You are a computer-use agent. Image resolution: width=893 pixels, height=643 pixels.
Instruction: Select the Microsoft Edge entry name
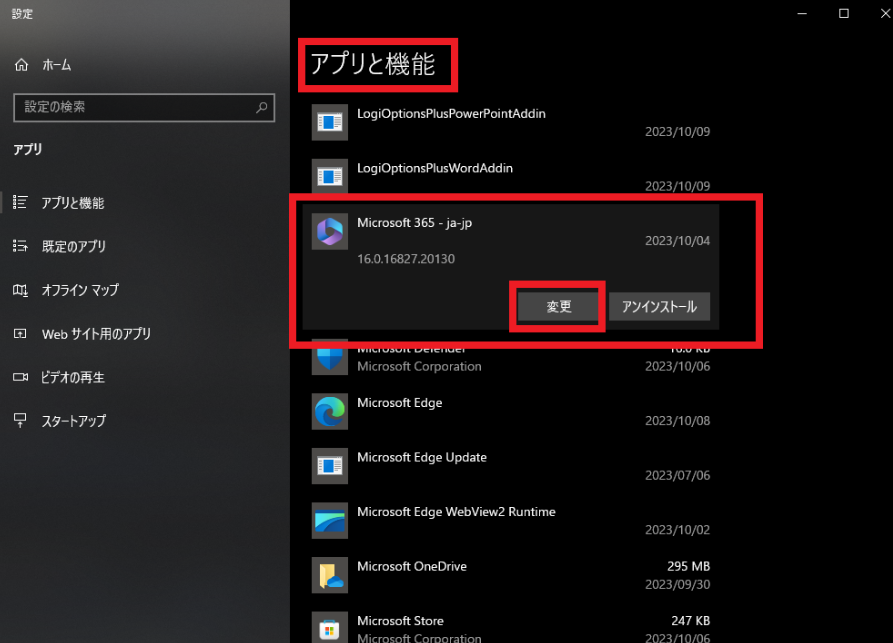point(399,403)
